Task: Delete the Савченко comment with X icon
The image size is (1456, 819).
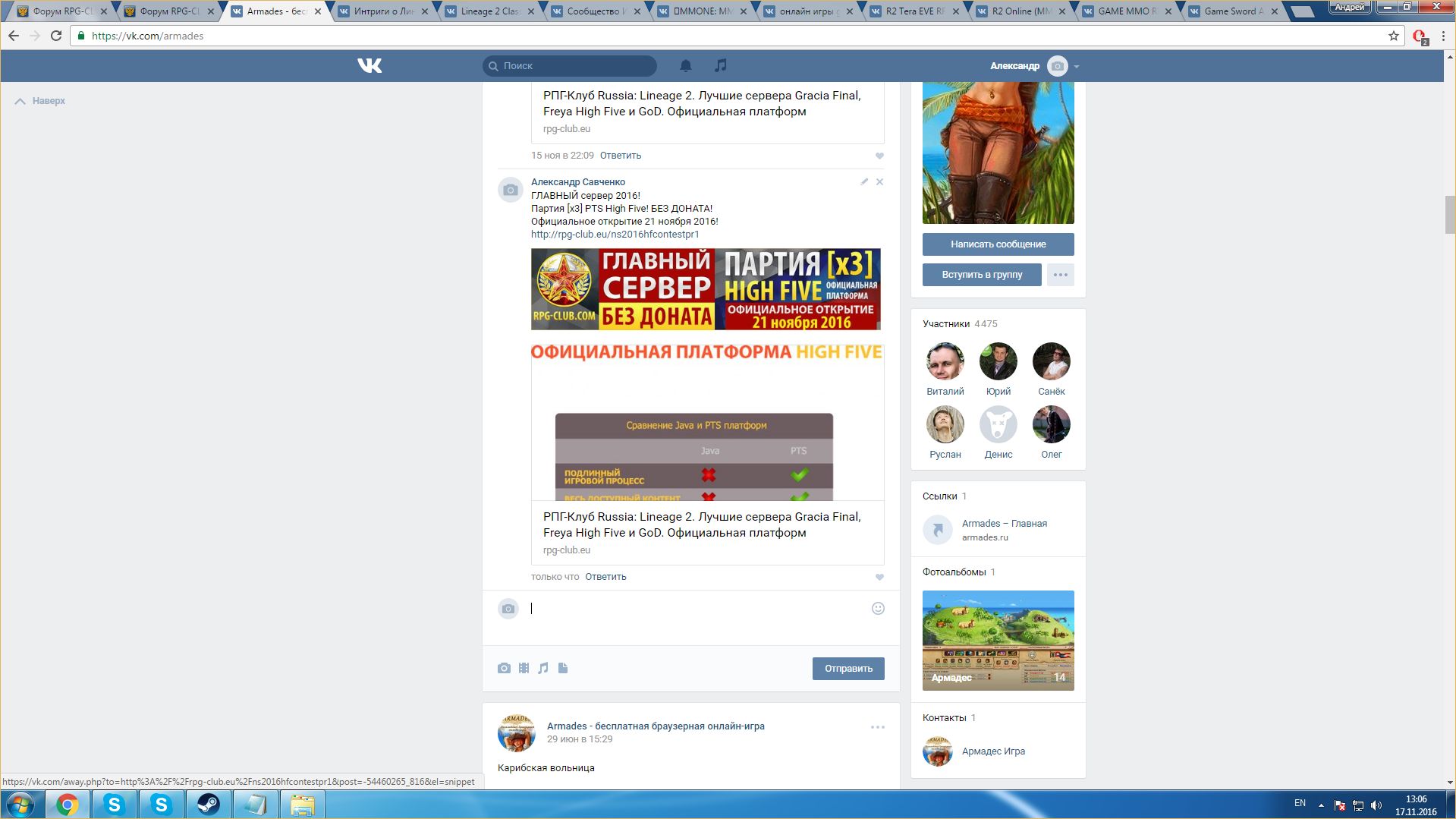Action: (x=879, y=182)
